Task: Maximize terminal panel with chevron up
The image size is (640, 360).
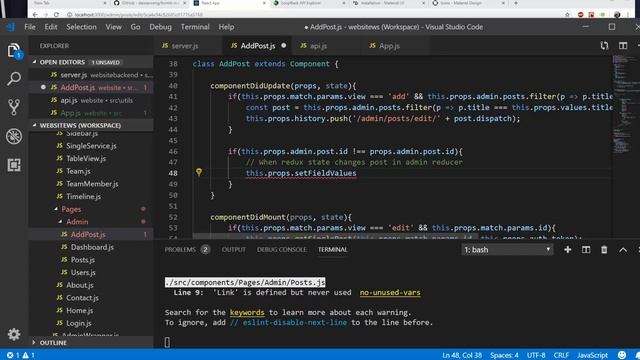Action: pyautogui.click(x=623, y=249)
